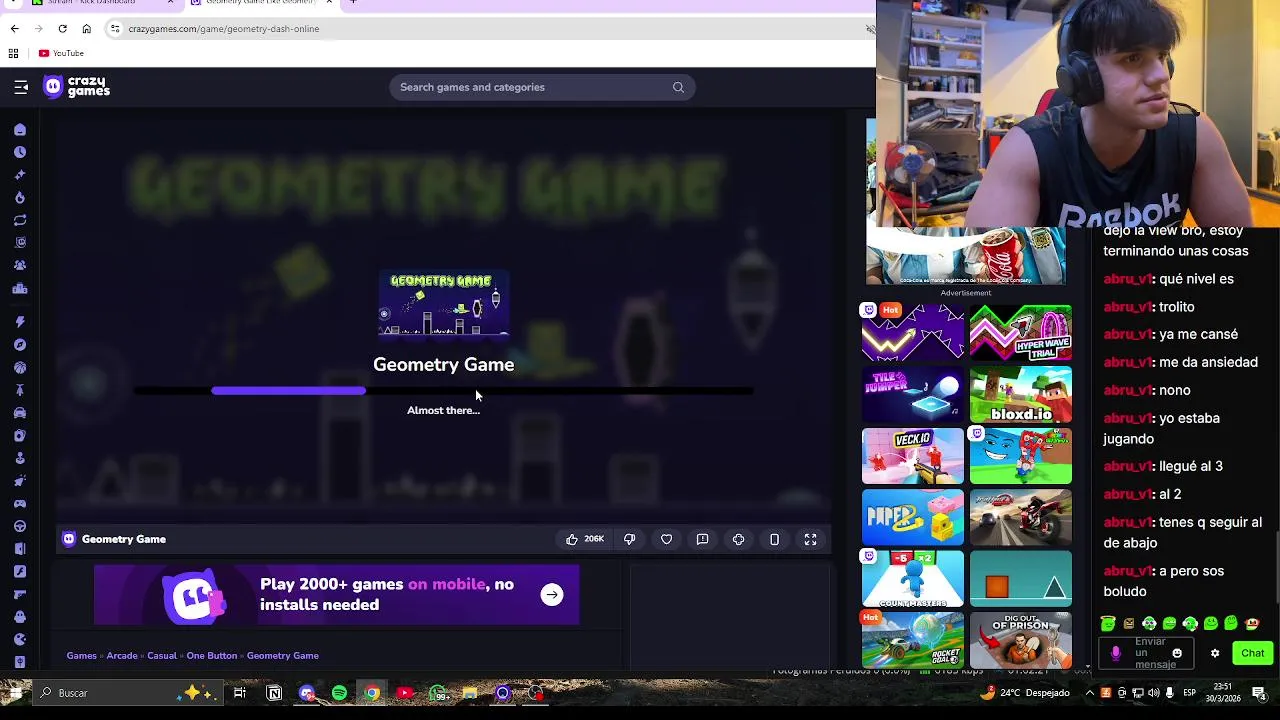Enter fullscreen mode for the game
The width and height of the screenshot is (1280, 720).
click(811, 539)
